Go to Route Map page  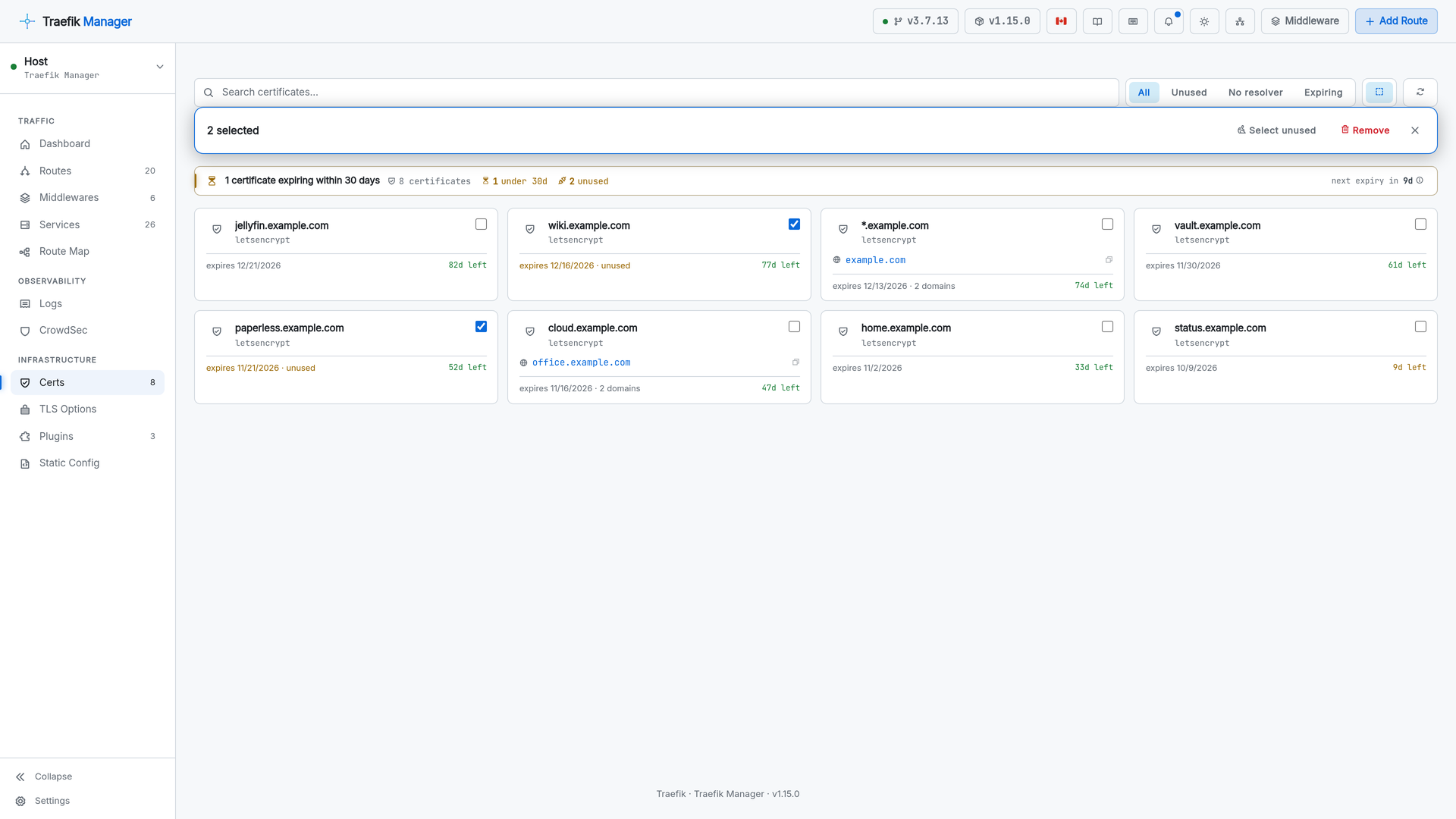(88, 252)
